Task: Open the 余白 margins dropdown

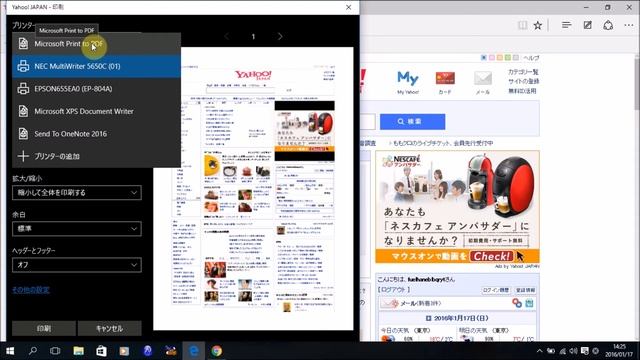Action: click(77, 229)
